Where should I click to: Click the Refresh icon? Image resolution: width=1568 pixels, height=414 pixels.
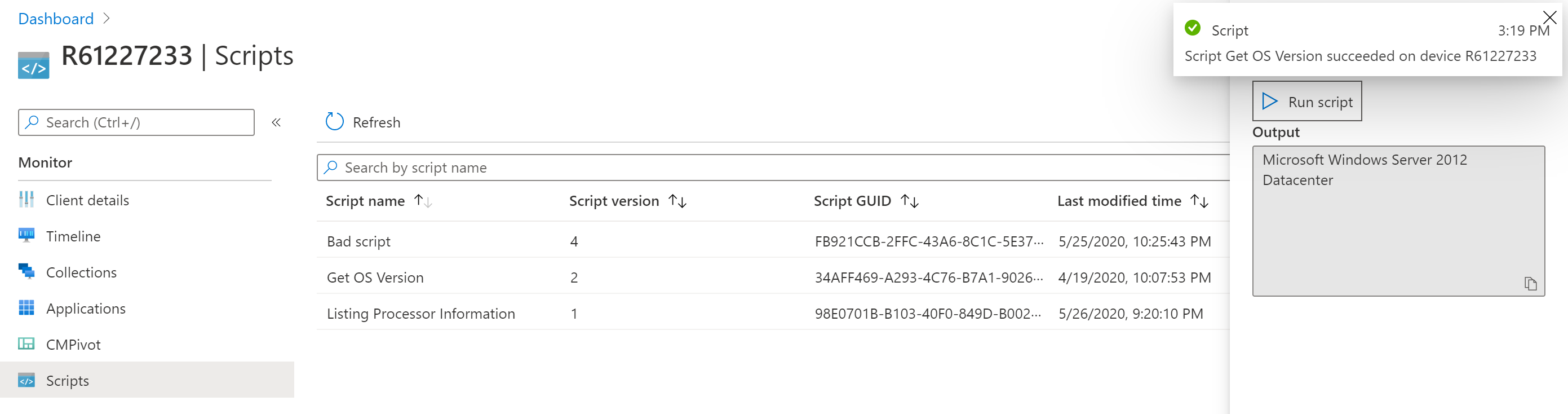point(334,122)
